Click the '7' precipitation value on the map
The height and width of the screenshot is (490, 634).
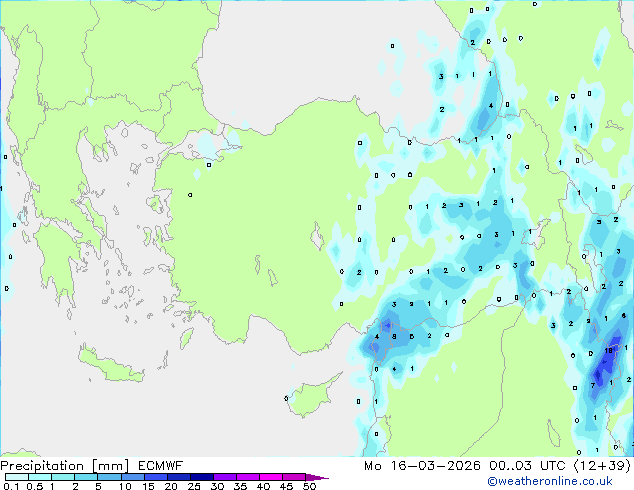[x=593, y=385]
